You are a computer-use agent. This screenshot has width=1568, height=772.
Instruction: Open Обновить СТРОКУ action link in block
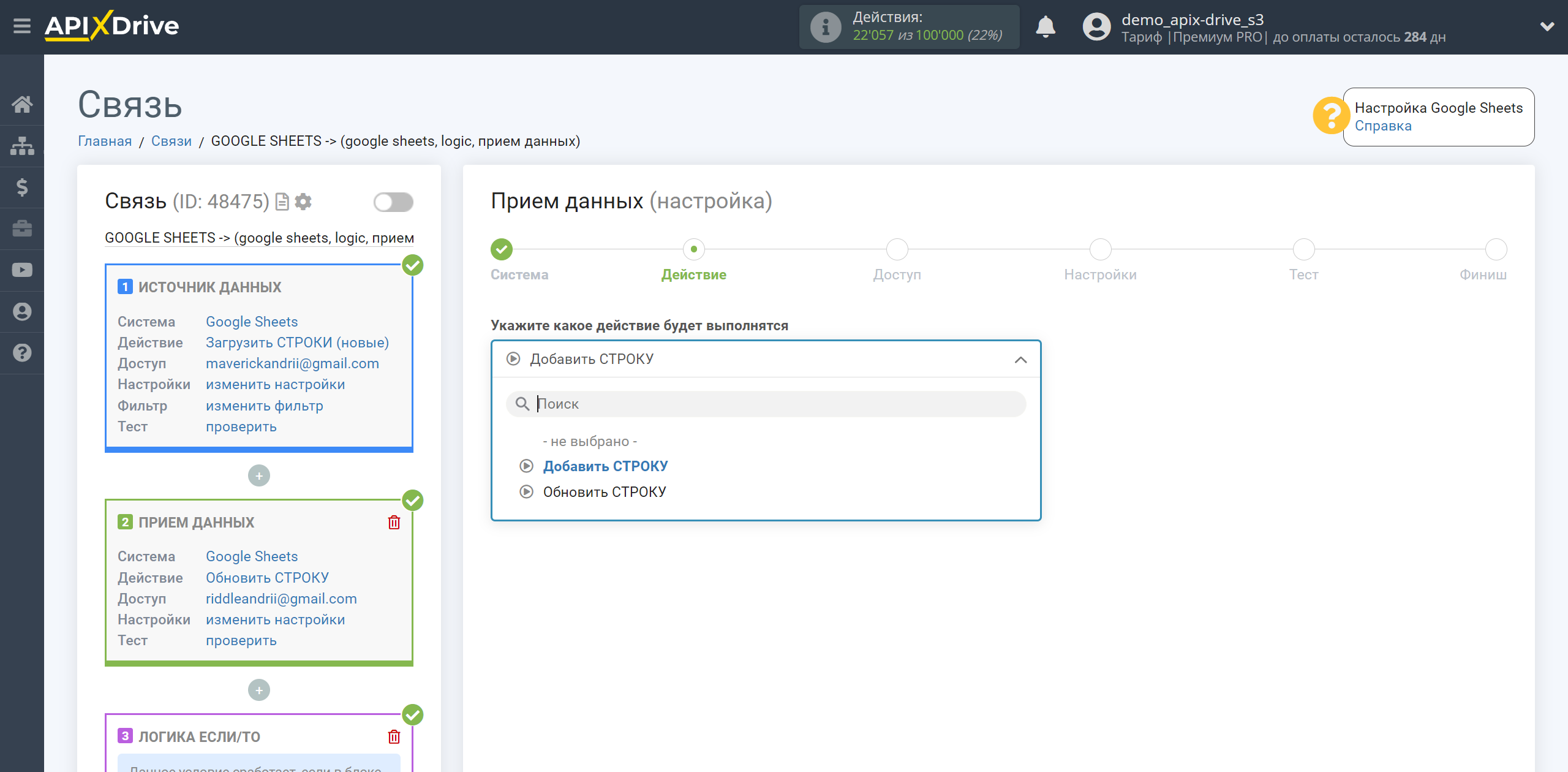pyautogui.click(x=267, y=578)
